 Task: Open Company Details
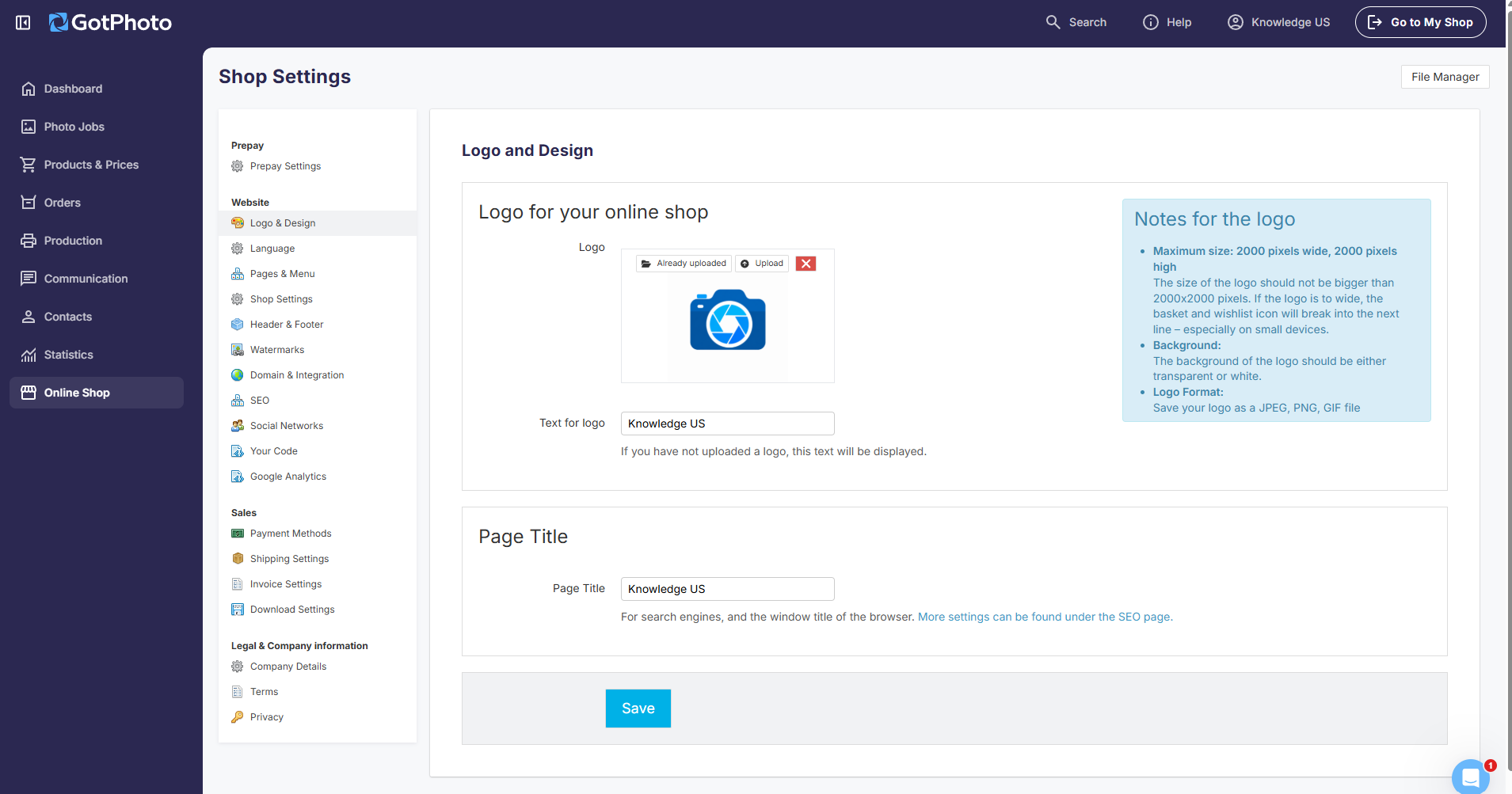click(318, 667)
